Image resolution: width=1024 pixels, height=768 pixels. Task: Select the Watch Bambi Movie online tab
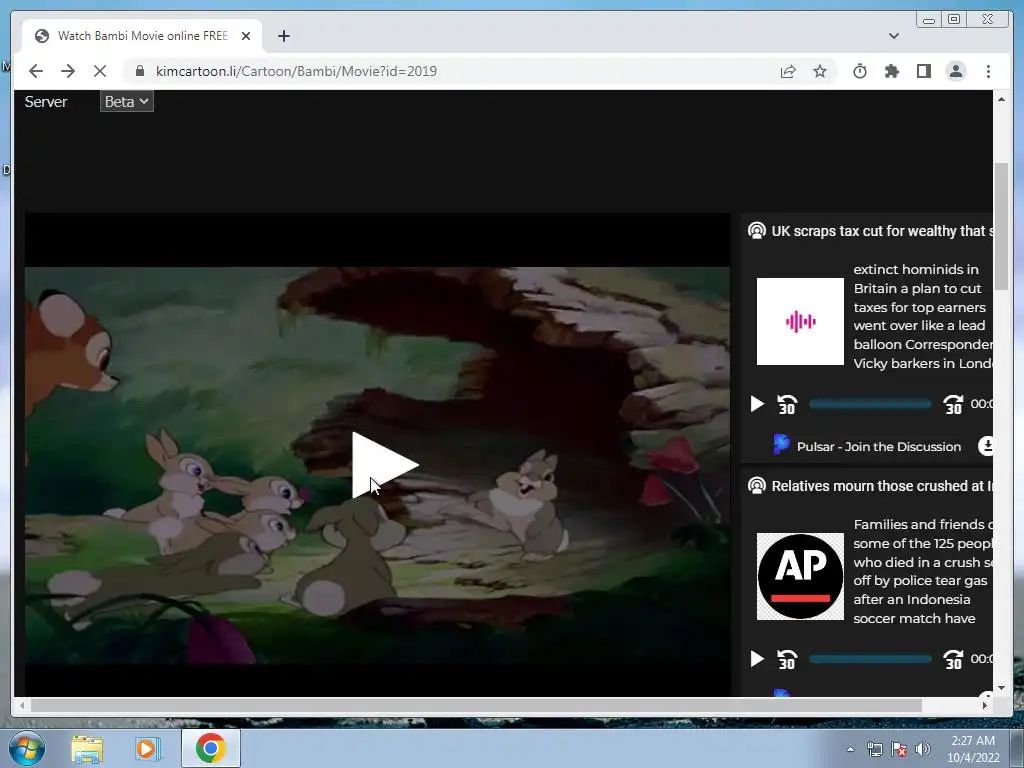(x=142, y=36)
